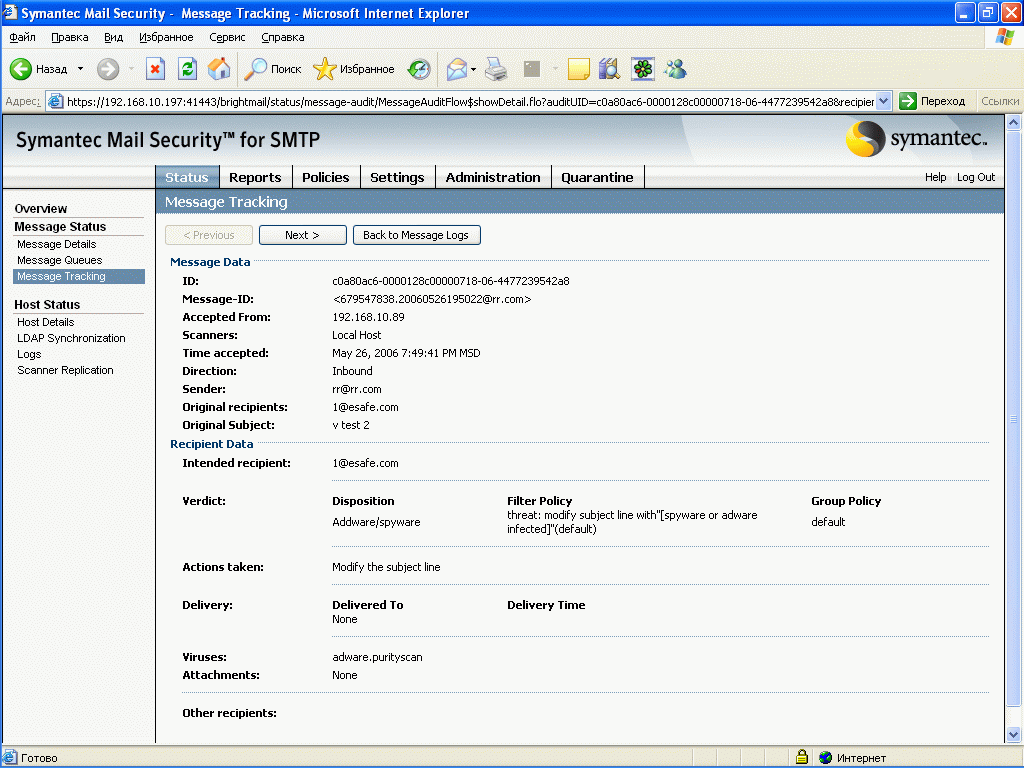Expand the address bar URL dropdown
Screen dimensions: 1024x768
point(884,101)
